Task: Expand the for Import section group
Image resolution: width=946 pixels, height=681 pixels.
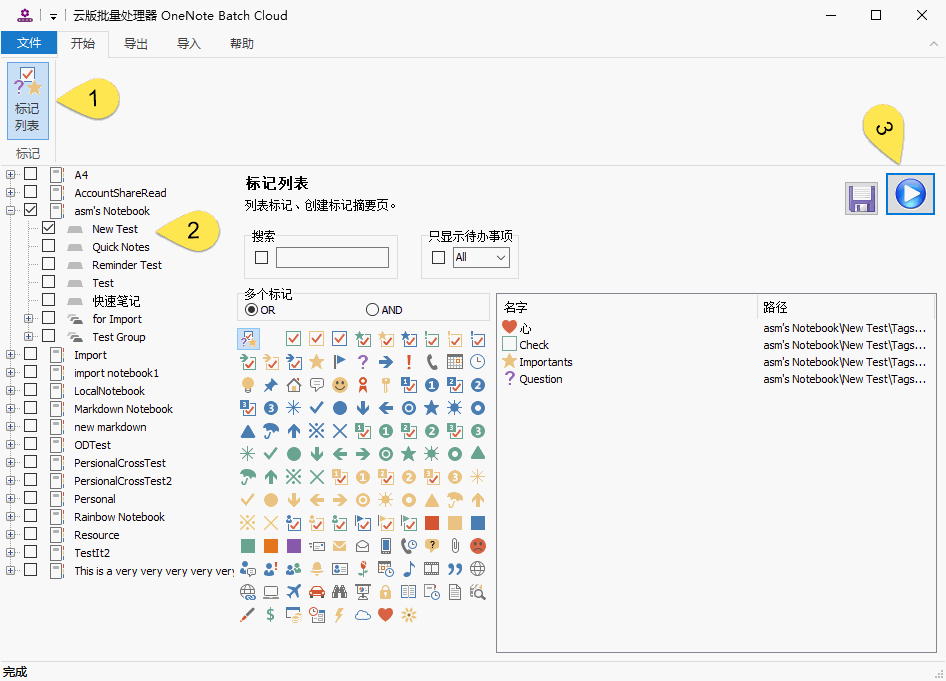Action: [28, 318]
